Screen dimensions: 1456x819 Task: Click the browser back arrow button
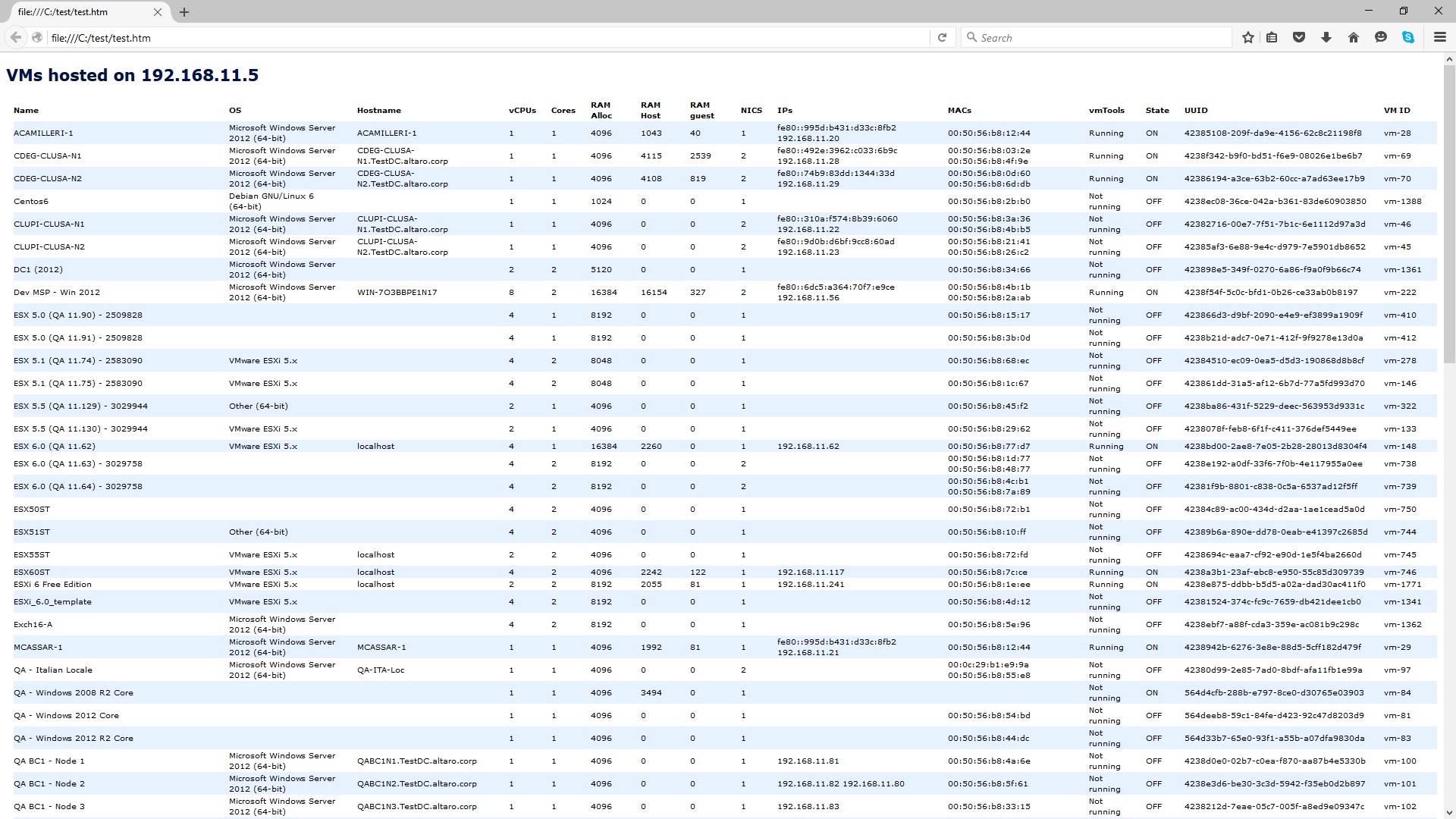coord(15,37)
